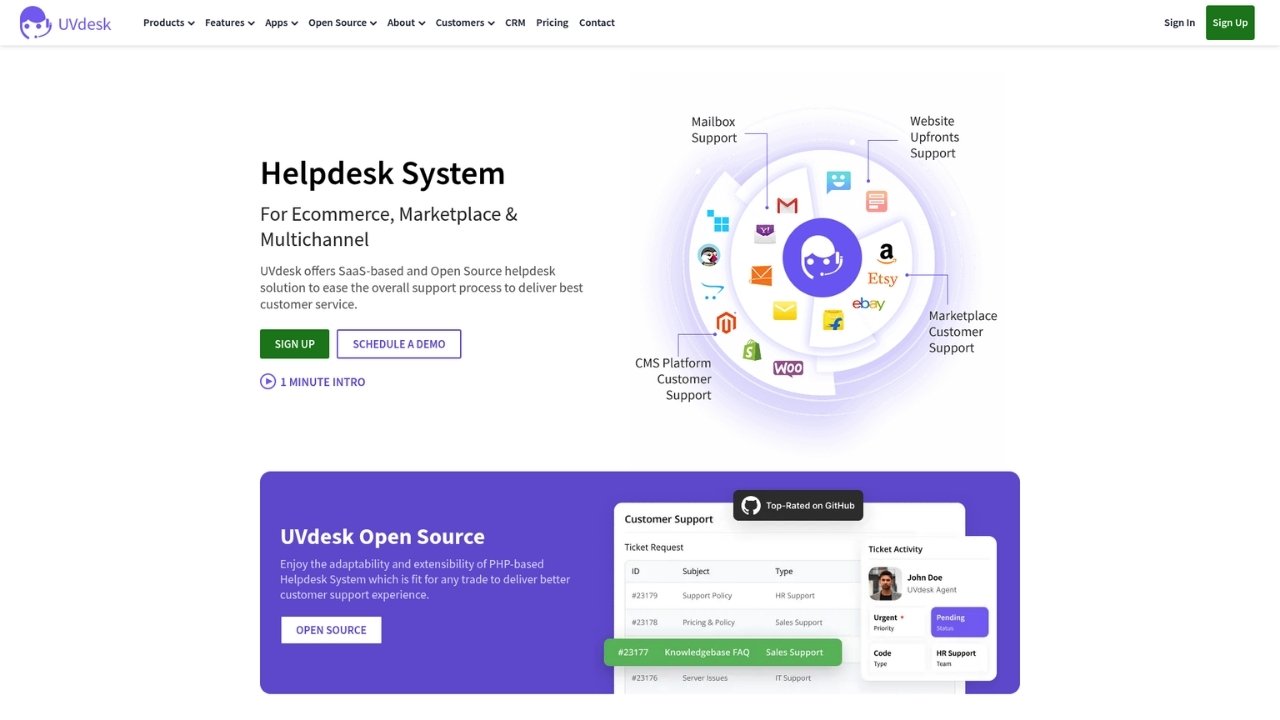Screen dimensions: 1280x720
Task: Click the "HR Support" team card
Action: [960, 657]
